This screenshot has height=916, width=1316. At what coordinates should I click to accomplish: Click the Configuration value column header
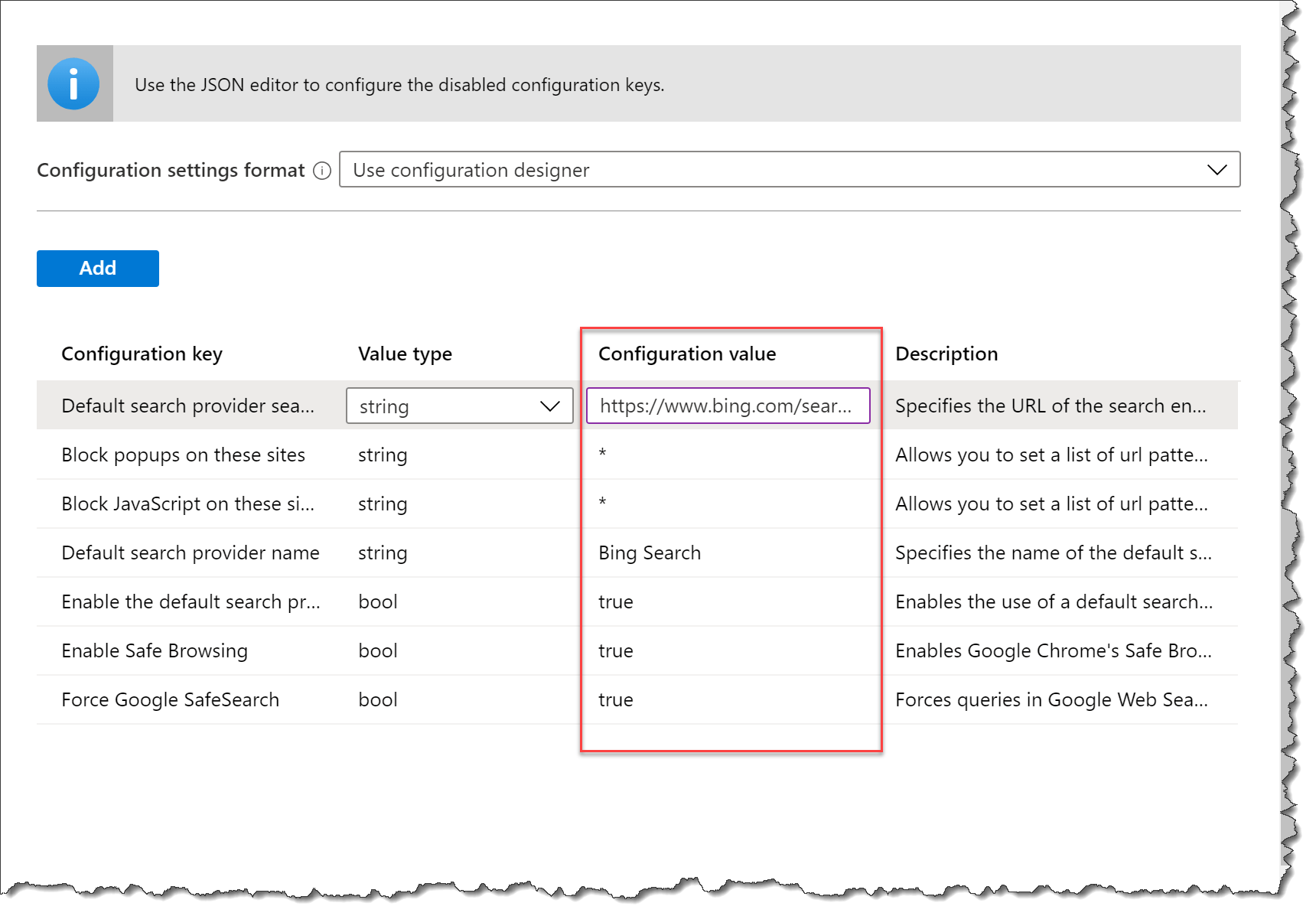[687, 354]
